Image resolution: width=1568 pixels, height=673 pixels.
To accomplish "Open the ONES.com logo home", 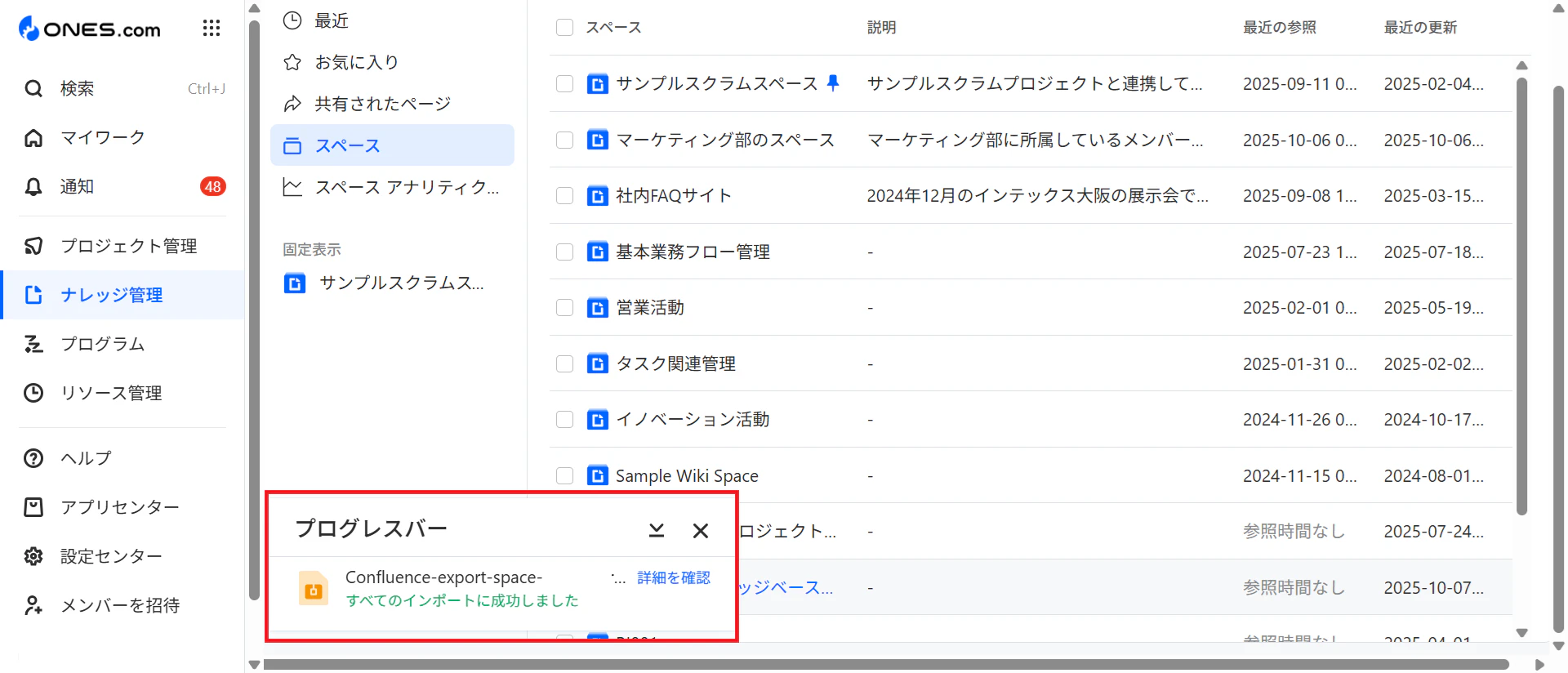I will (x=90, y=29).
